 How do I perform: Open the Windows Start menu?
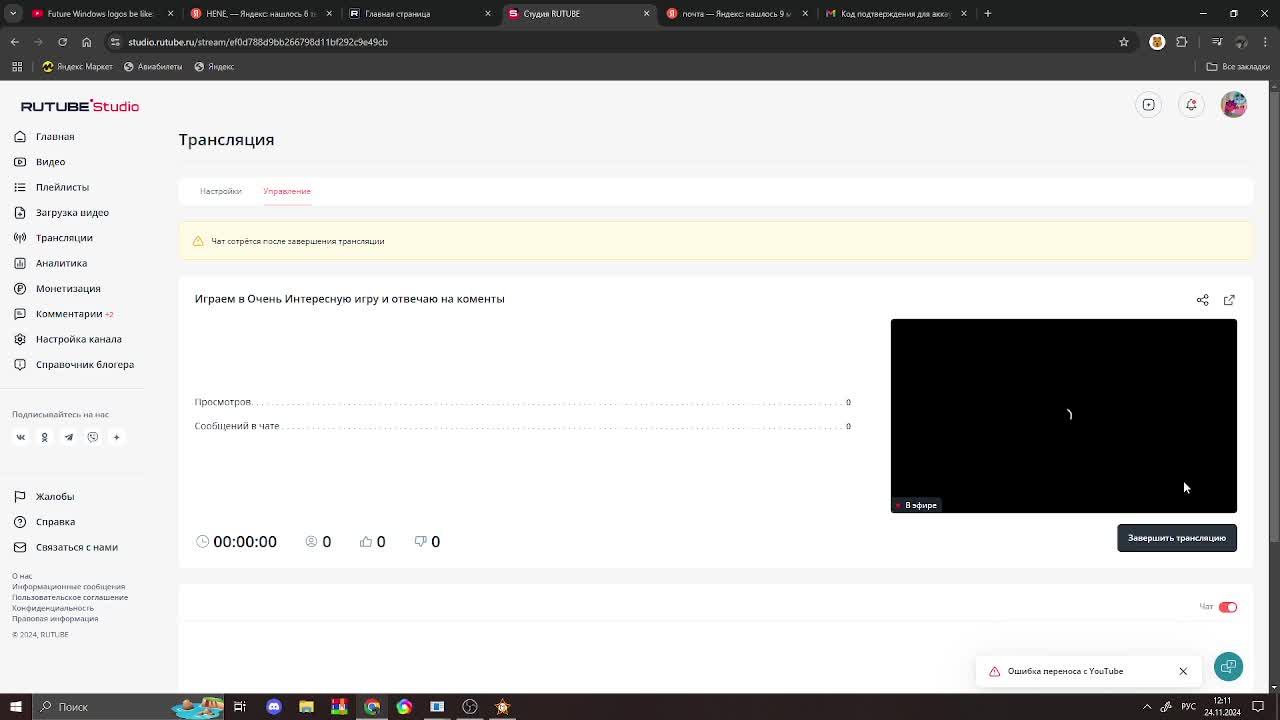pos(15,707)
